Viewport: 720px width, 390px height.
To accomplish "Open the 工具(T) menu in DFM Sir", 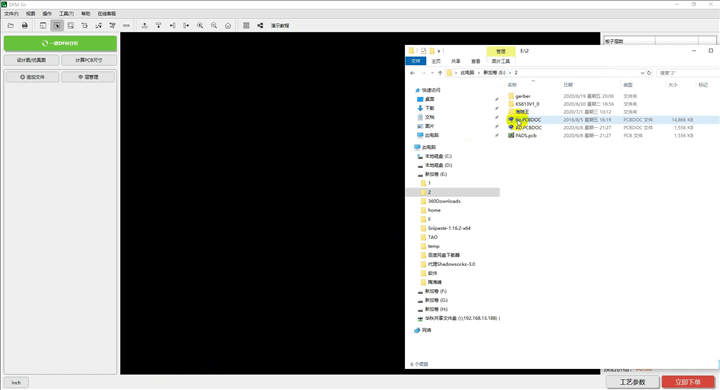I will point(66,14).
